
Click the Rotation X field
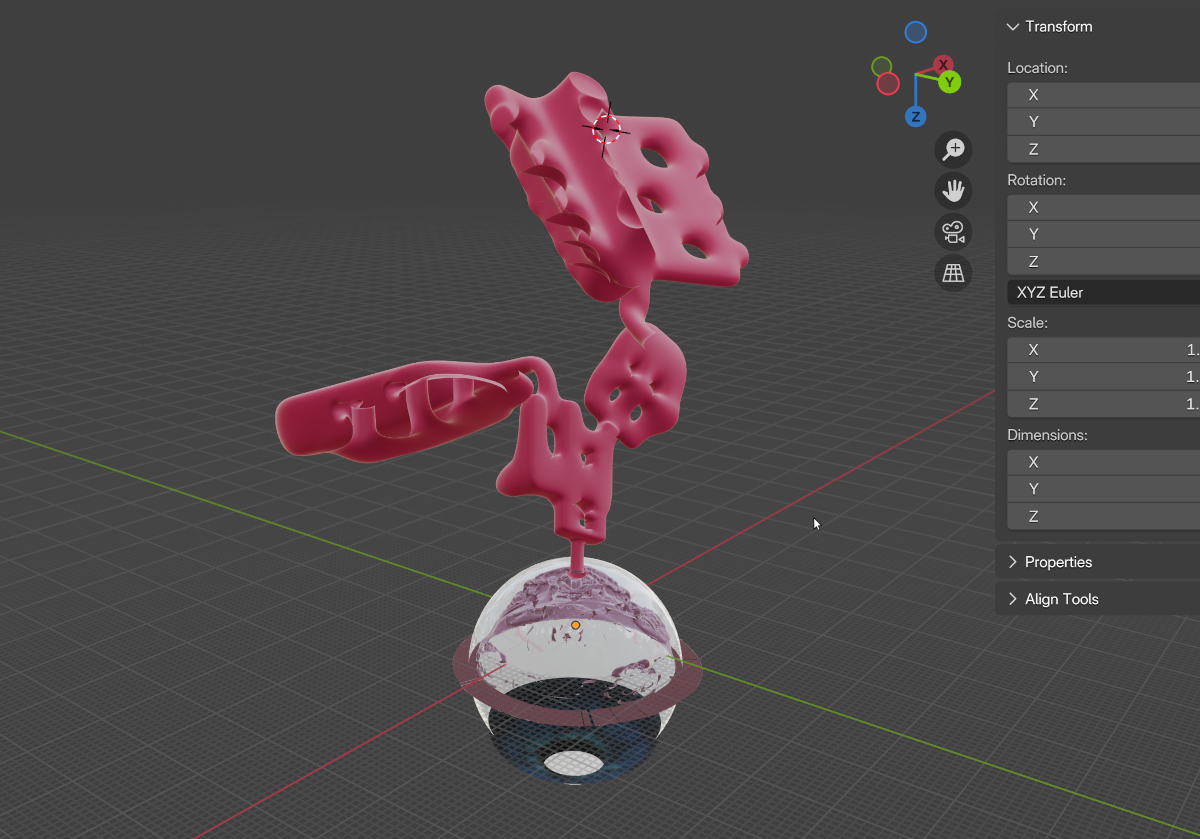pos(1103,207)
